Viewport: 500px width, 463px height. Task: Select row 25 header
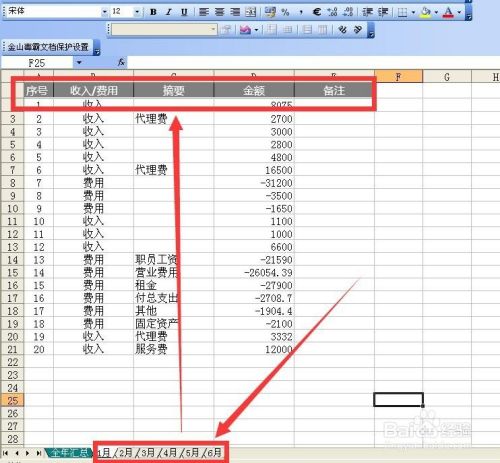coord(12,400)
